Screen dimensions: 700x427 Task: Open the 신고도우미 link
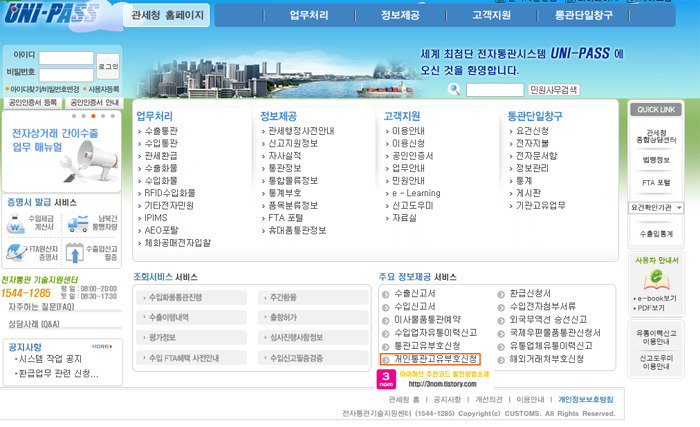click(x=412, y=205)
